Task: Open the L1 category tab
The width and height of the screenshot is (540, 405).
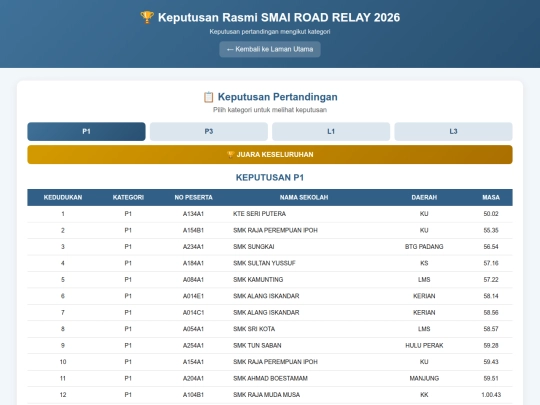Action: [331, 132]
